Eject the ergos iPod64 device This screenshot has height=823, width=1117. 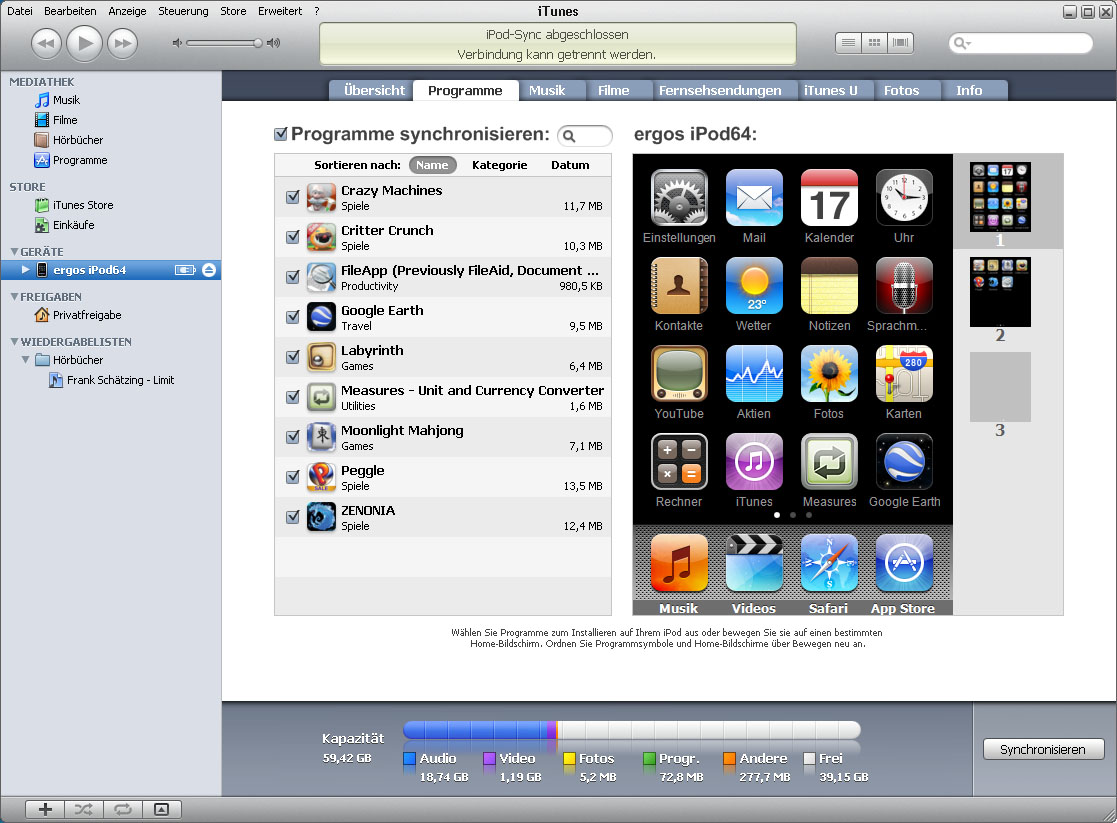209,270
